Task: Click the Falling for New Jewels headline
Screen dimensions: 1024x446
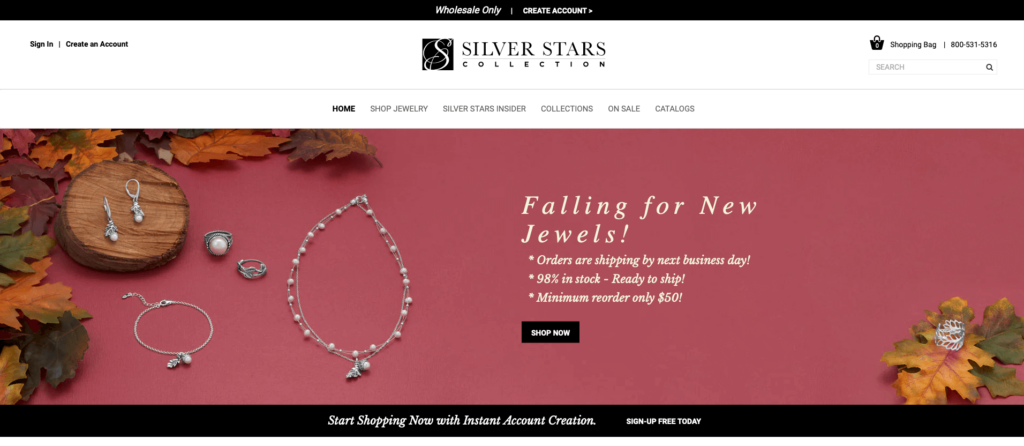Action: (639, 219)
